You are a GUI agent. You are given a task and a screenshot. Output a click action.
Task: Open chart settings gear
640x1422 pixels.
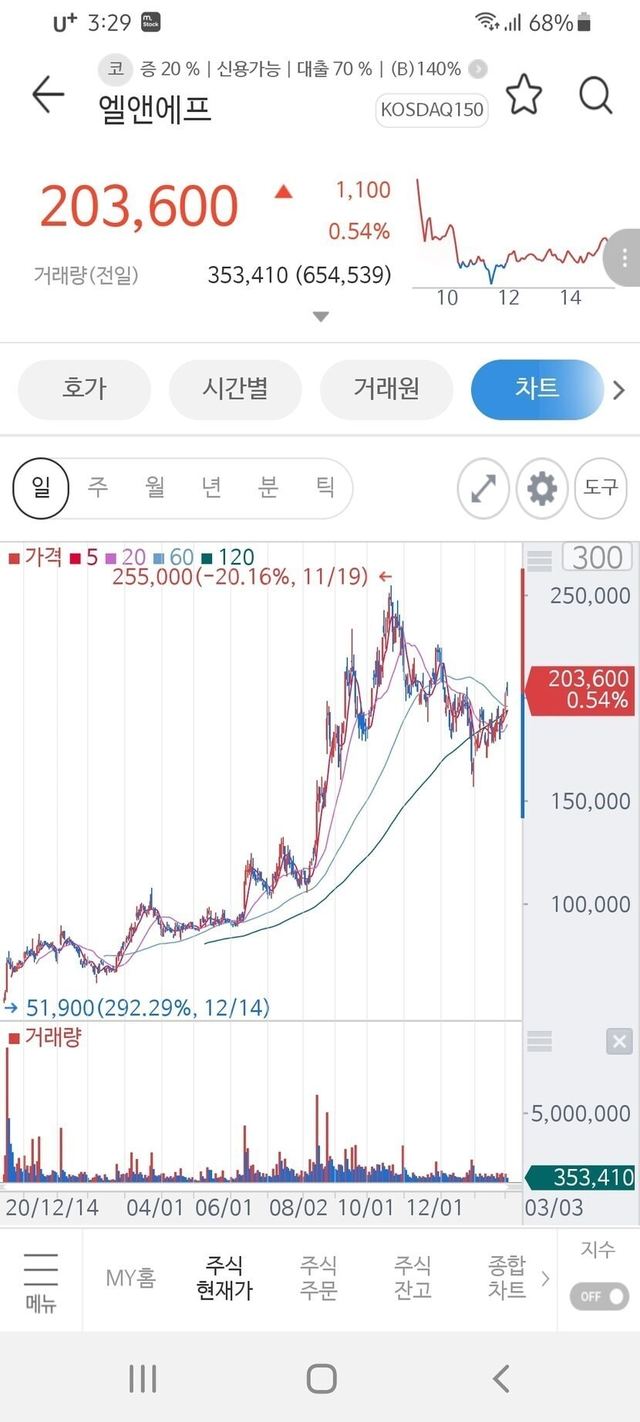tap(542, 489)
